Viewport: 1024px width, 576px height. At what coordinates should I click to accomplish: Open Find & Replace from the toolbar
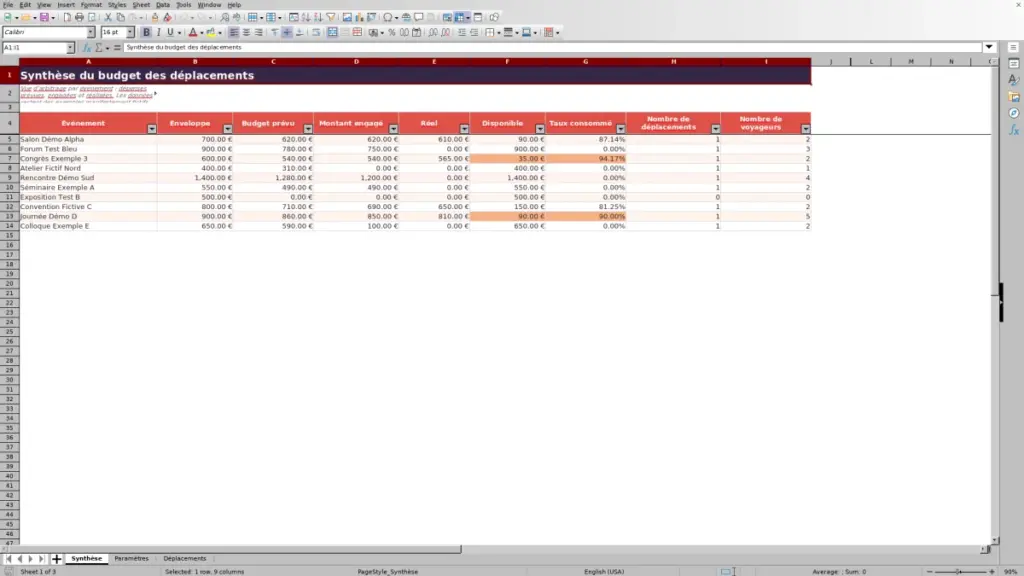(x=225, y=17)
